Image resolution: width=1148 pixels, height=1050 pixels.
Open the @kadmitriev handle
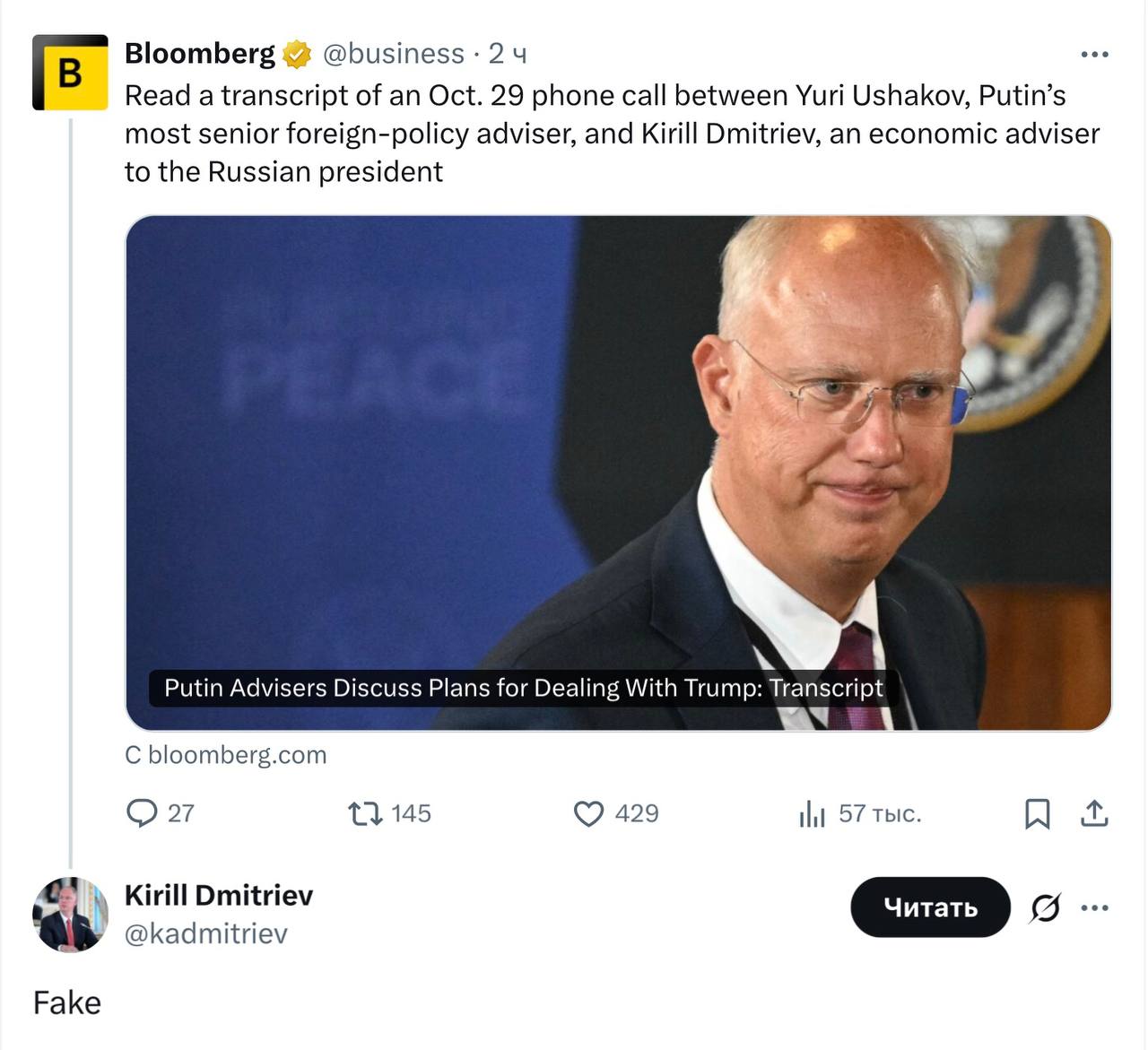click(x=206, y=933)
